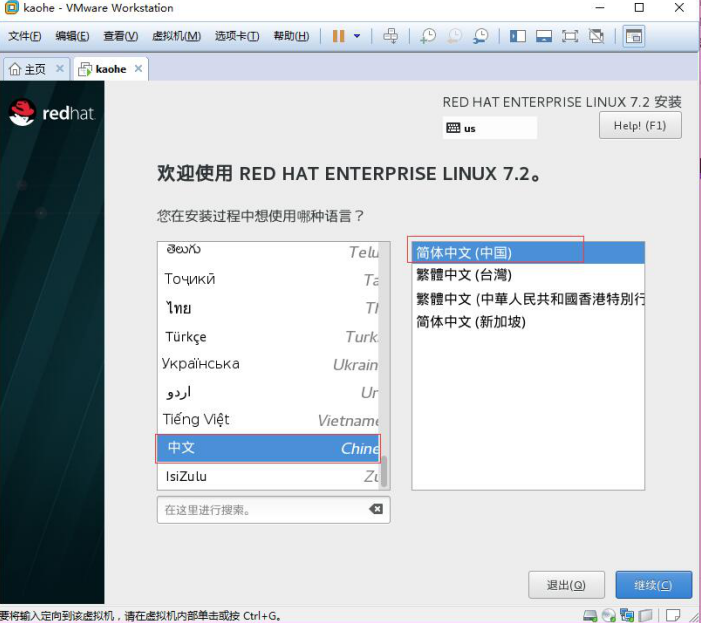The image size is (701, 623).
Task: Revert to the previous snapshot
Action: (x=455, y=36)
